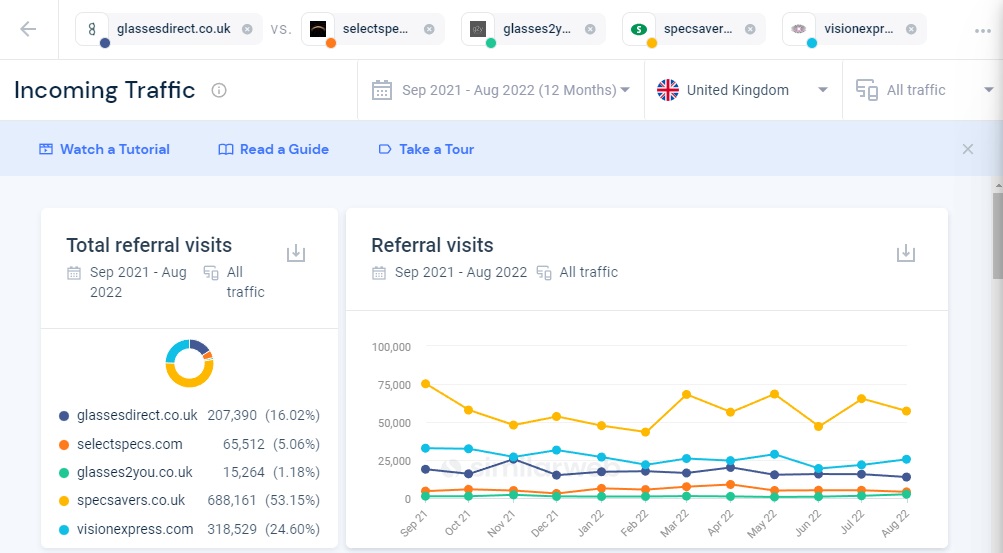Click the specsavers Aug 22 data point

click(906, 411)
